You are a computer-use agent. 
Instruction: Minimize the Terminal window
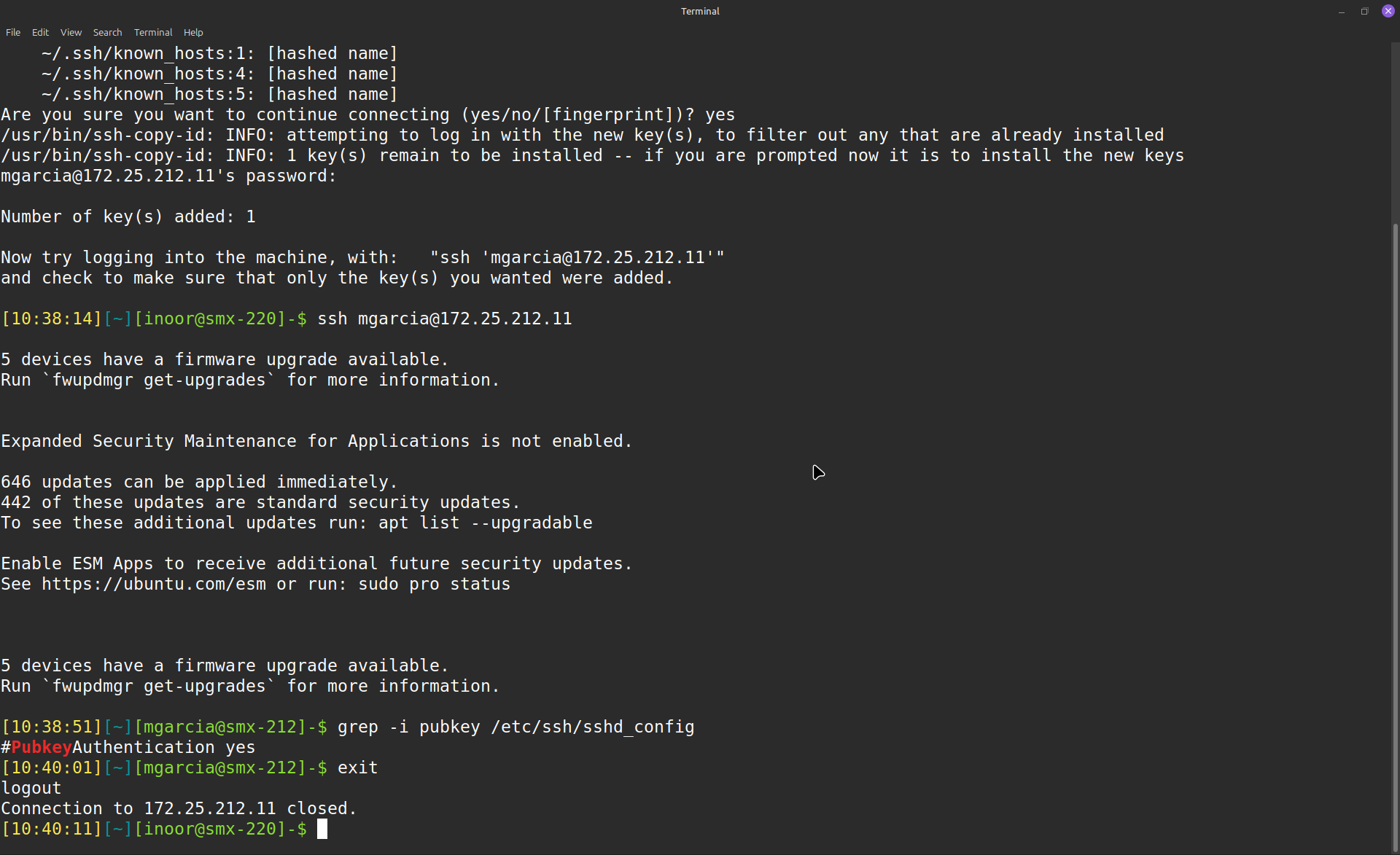pos(1341,11)
